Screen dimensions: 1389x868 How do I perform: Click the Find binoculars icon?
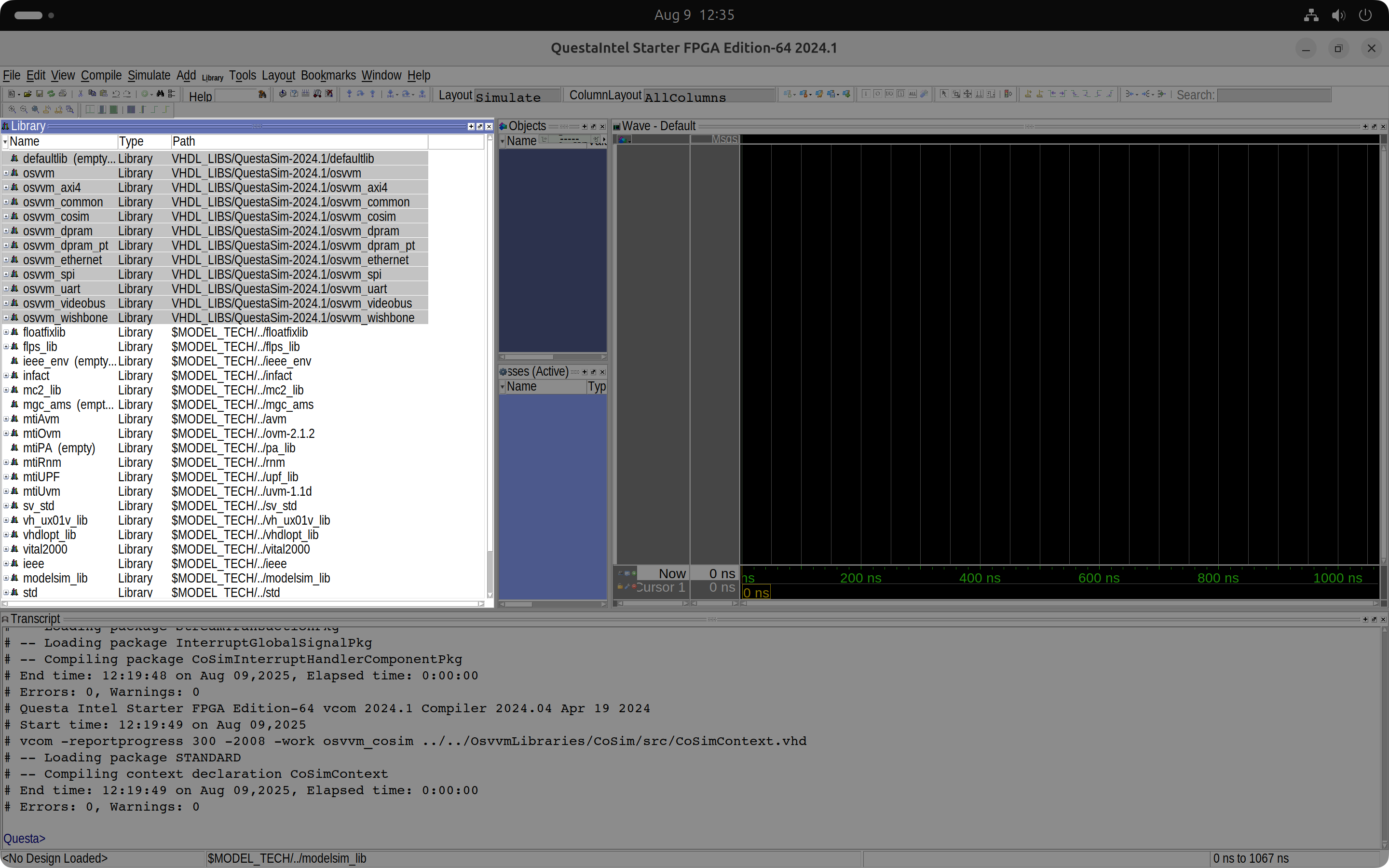click(160, 94)
